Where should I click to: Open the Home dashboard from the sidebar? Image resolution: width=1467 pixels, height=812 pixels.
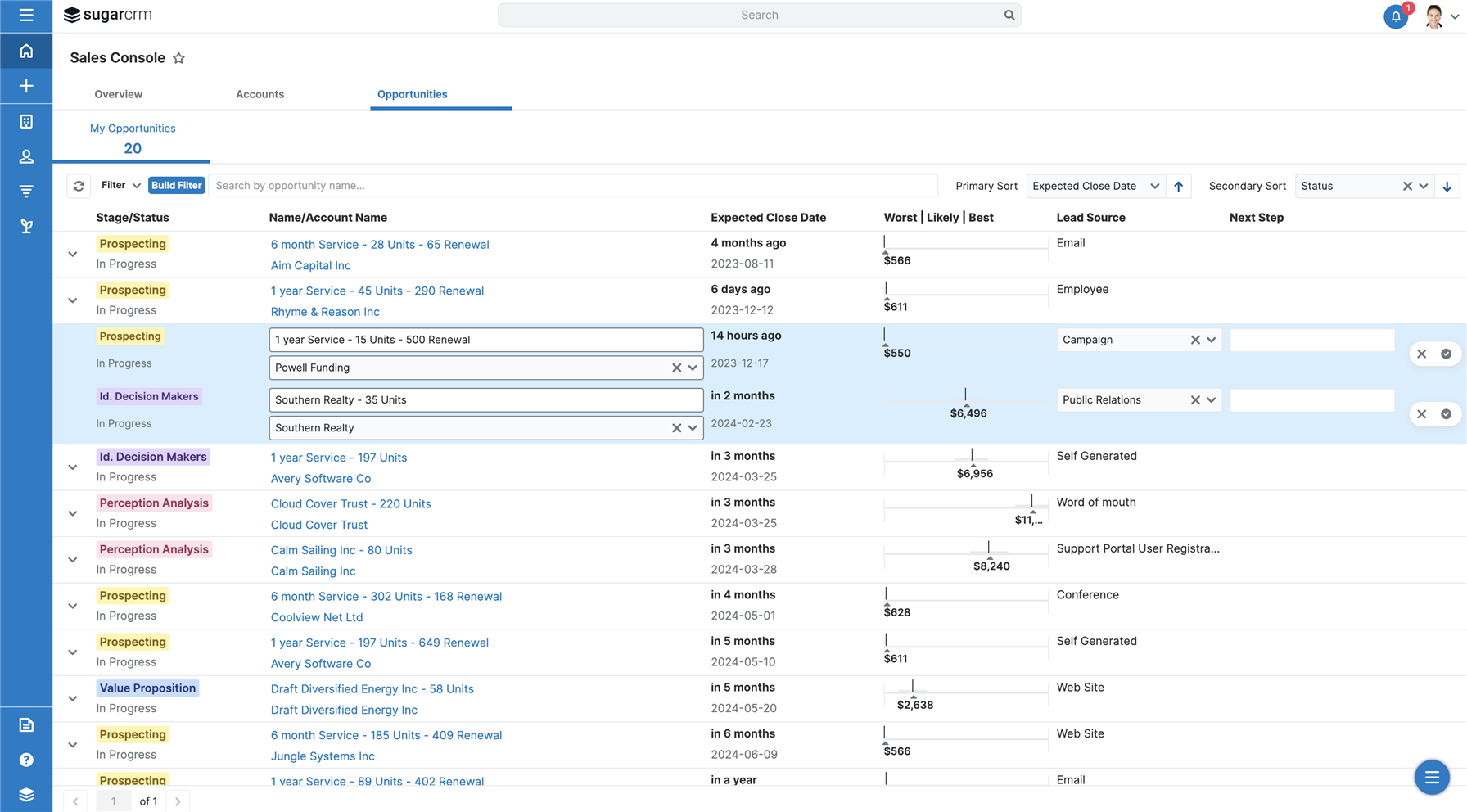(x=26, y=50)
